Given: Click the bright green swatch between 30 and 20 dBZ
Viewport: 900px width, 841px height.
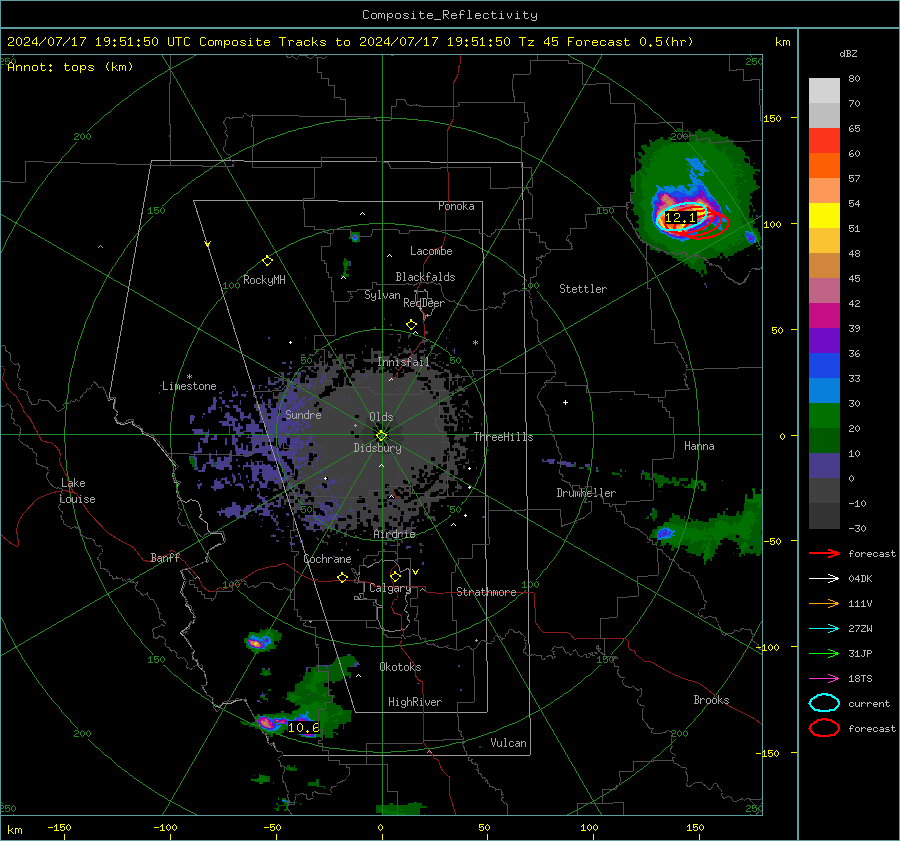Looking at the screenshot, I should 824,416.
